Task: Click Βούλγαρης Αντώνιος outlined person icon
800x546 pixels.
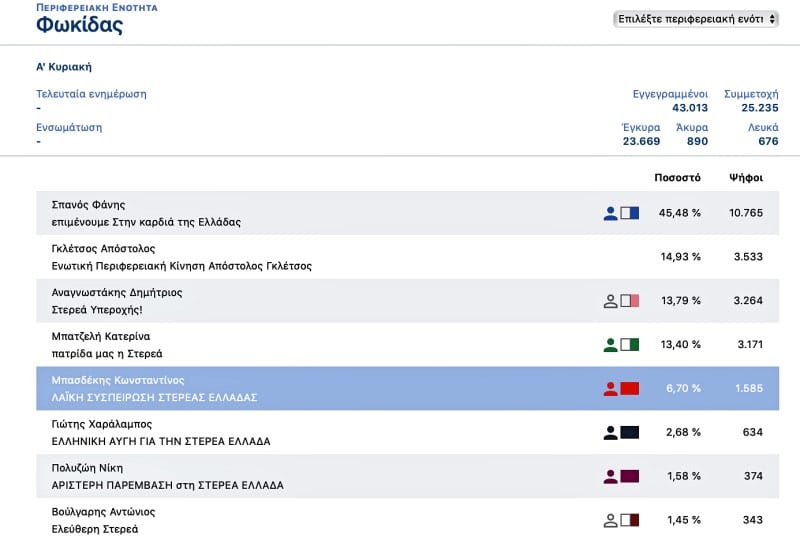Action: pos(610,520)
